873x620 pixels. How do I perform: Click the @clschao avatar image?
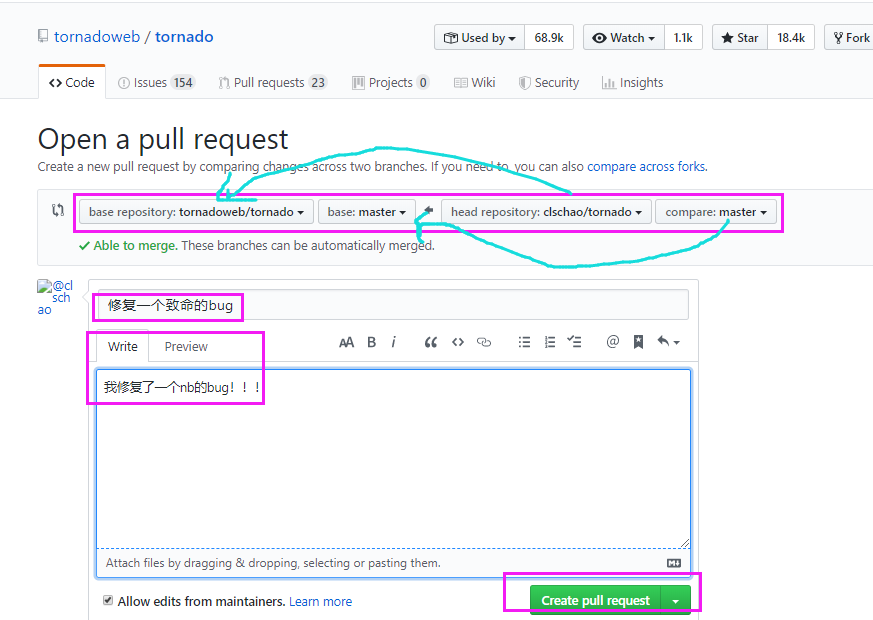tap(55, 297)
